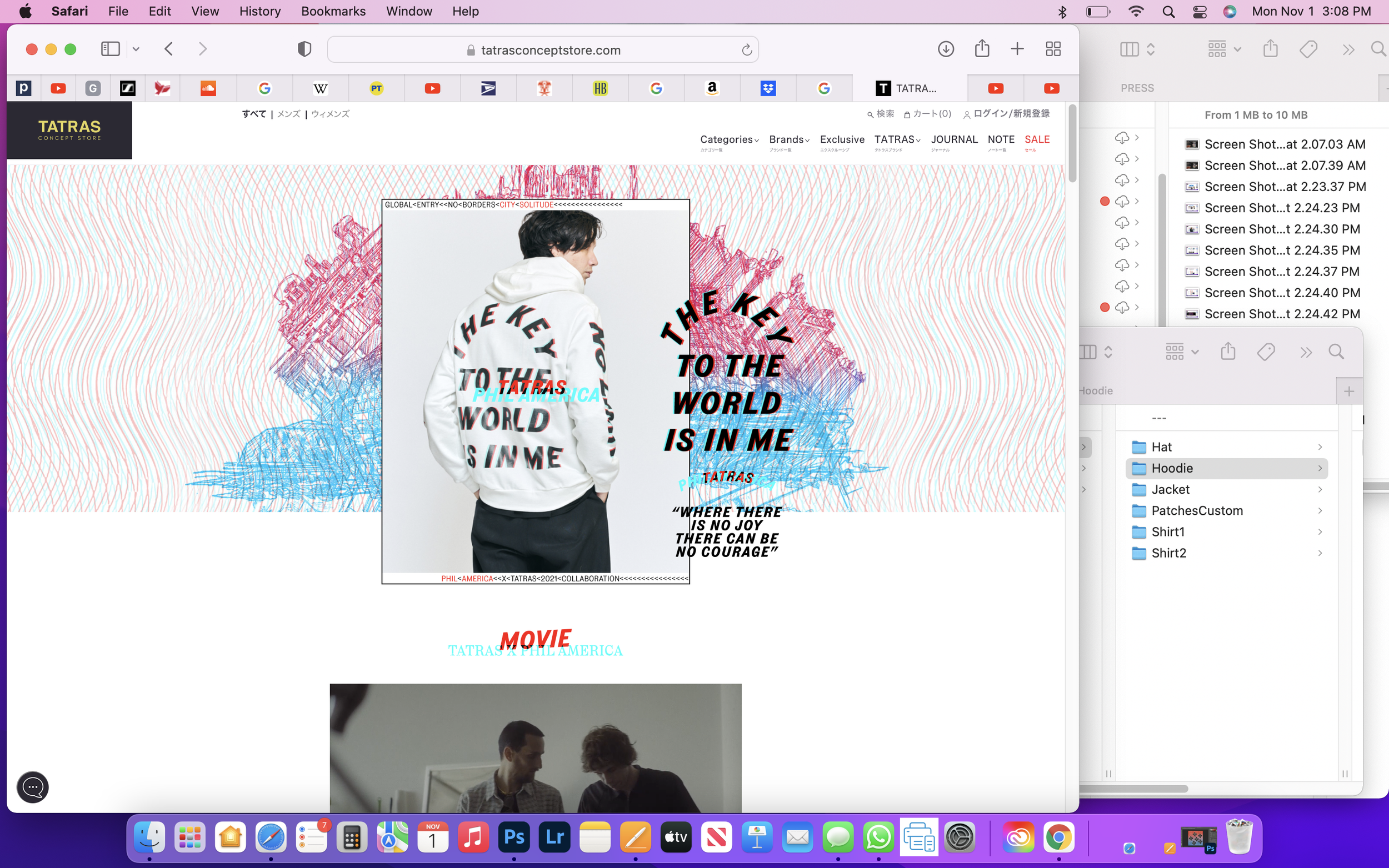Select the TATRA... tab

click(x=910, y=88)
